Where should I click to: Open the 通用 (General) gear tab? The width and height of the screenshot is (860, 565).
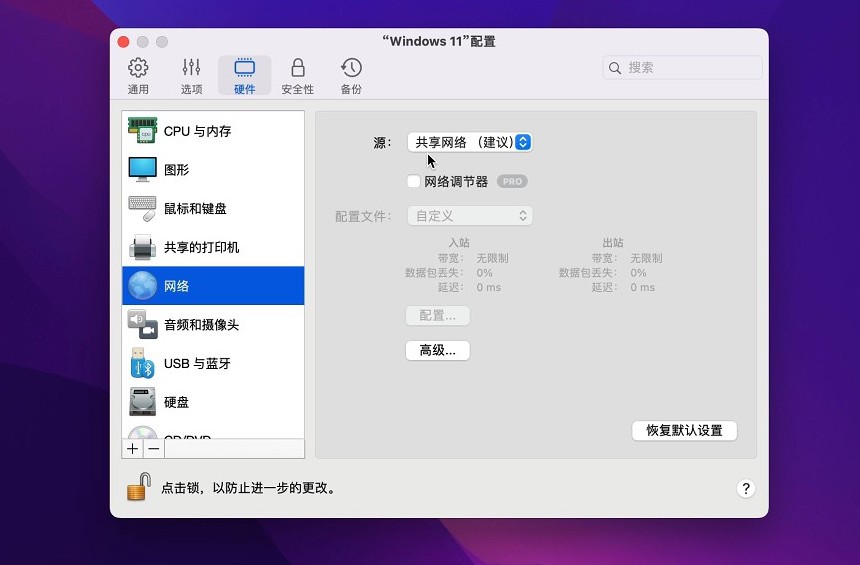pyautogui.click(x=138, y=76)
